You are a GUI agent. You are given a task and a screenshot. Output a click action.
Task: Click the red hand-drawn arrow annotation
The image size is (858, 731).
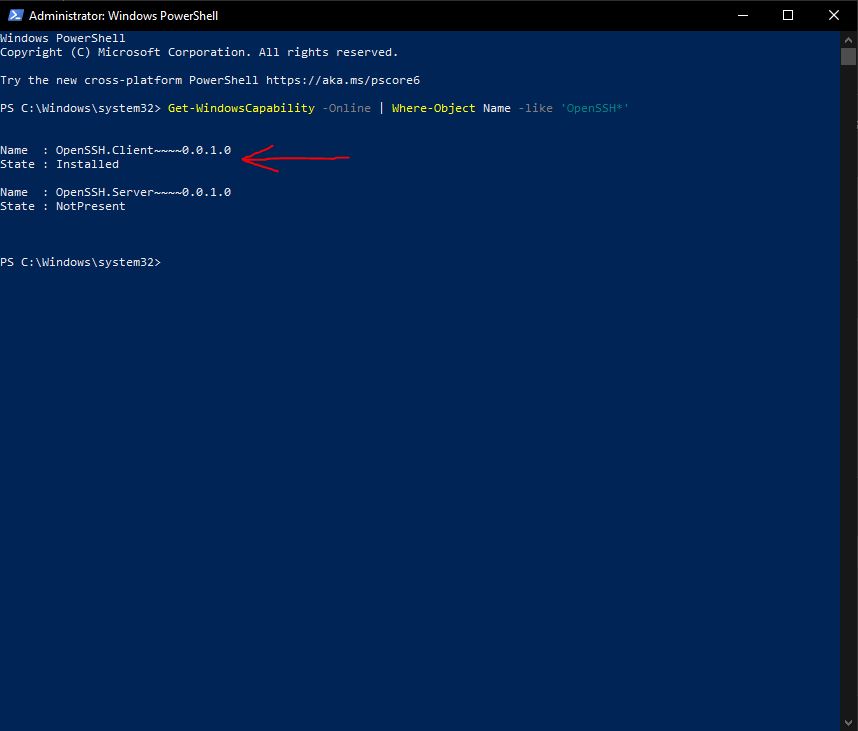click(294, 157)
